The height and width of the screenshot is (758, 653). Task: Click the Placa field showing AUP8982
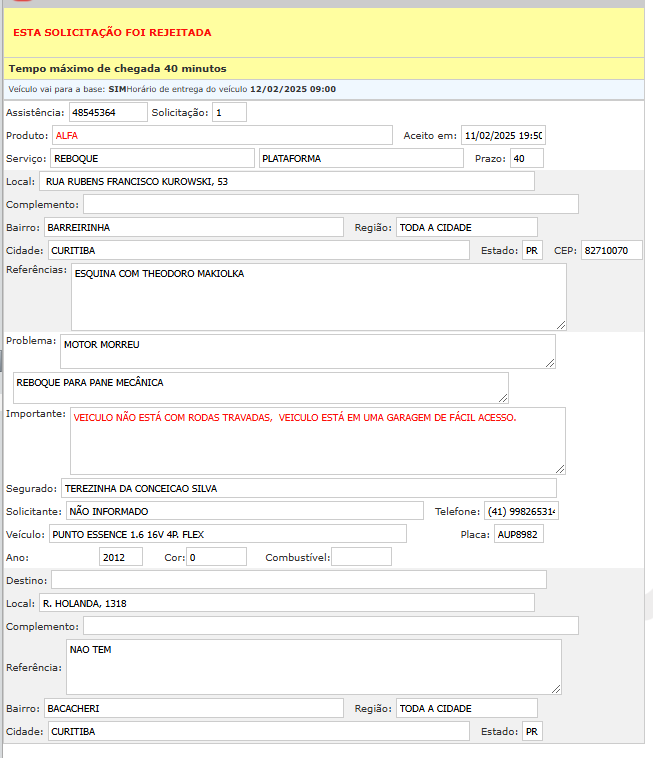pos(519,534)
